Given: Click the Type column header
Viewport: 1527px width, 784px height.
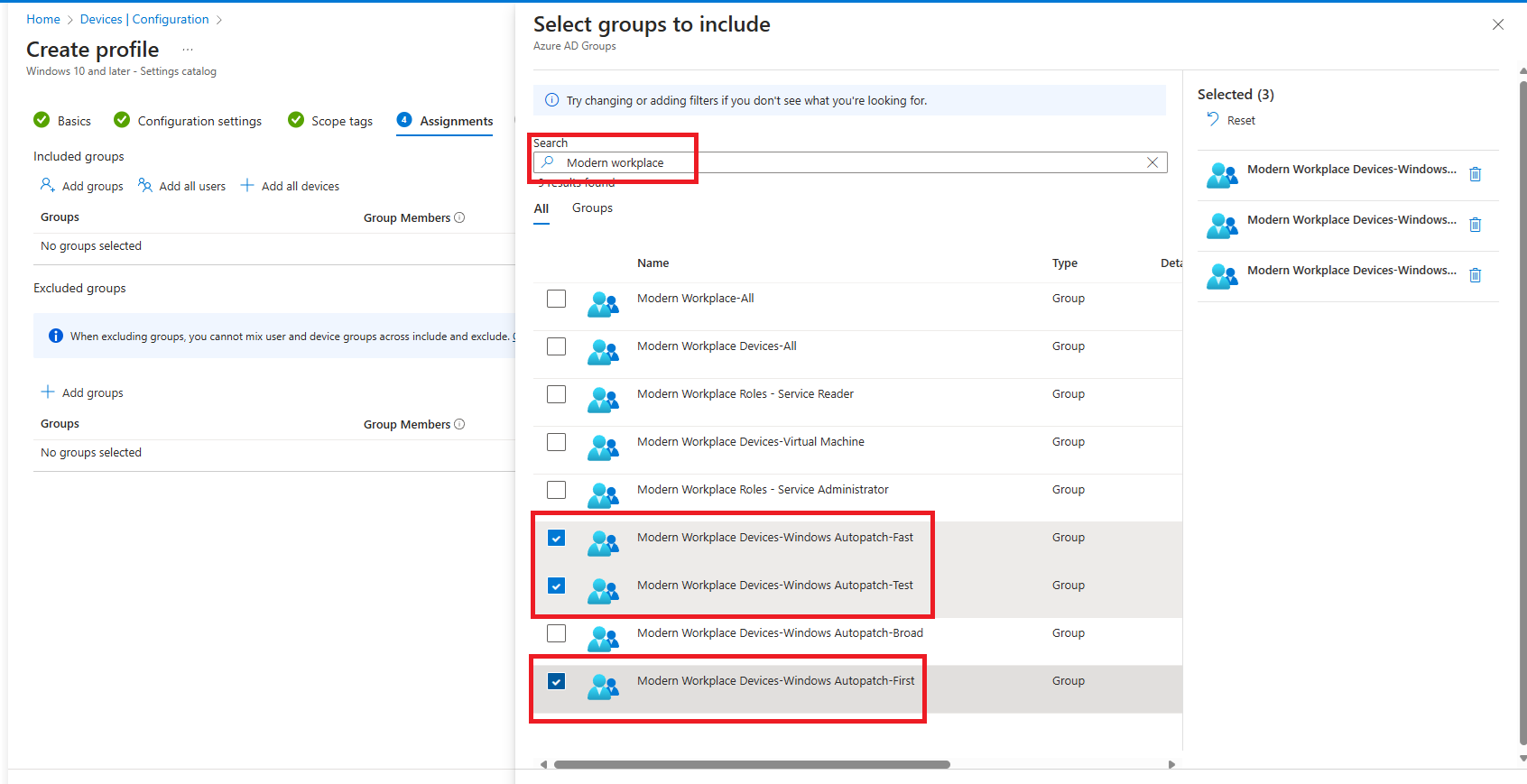Looking at the screenshot, I should pyautogui.click(x=1065, y=263).
